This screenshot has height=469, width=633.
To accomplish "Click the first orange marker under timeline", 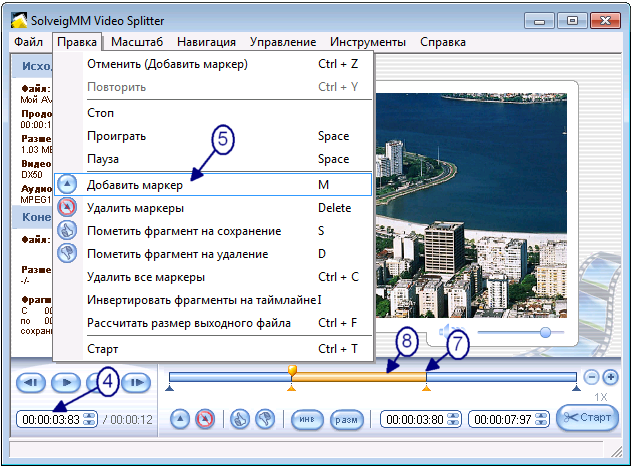I will coord(291,388).
